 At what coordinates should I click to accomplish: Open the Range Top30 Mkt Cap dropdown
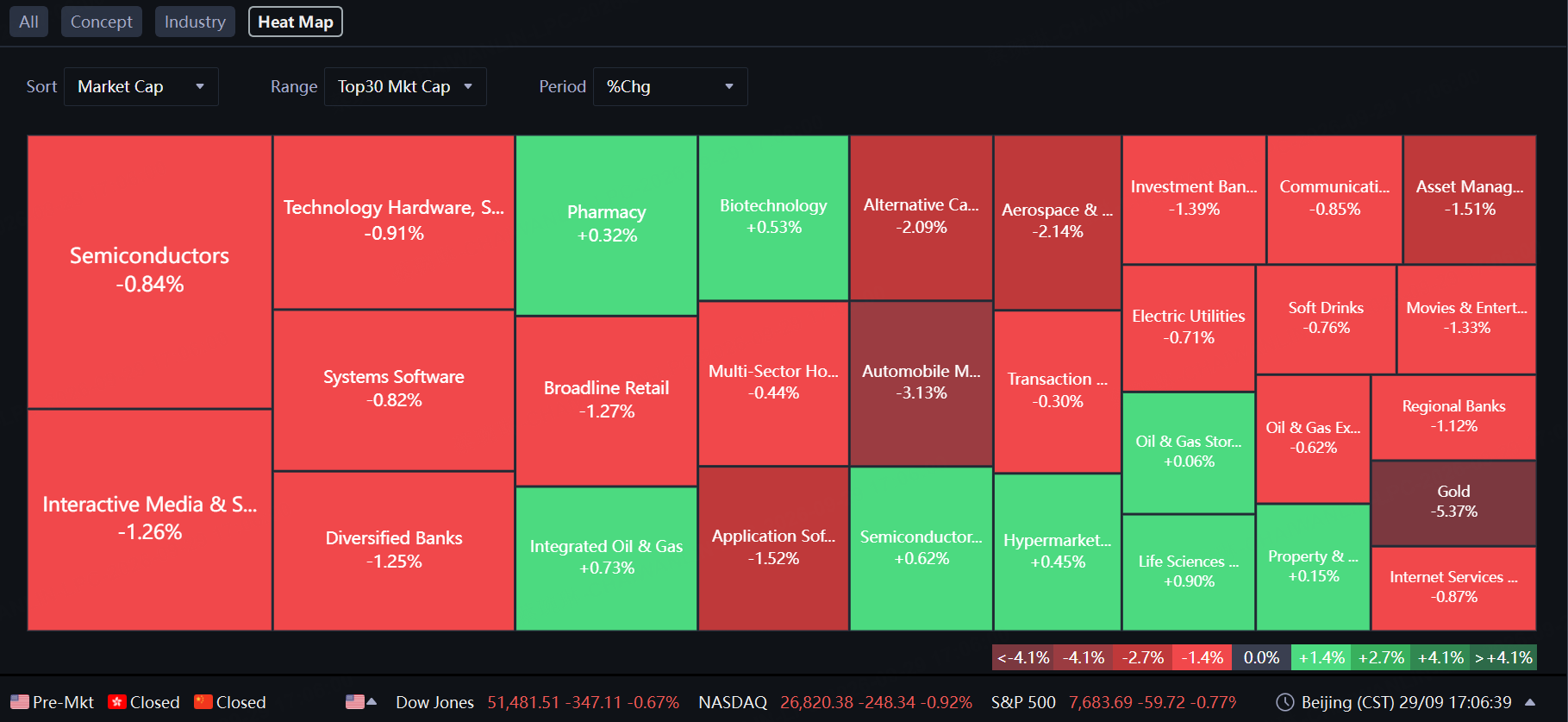pyautogui.click(x=405, y=86)
